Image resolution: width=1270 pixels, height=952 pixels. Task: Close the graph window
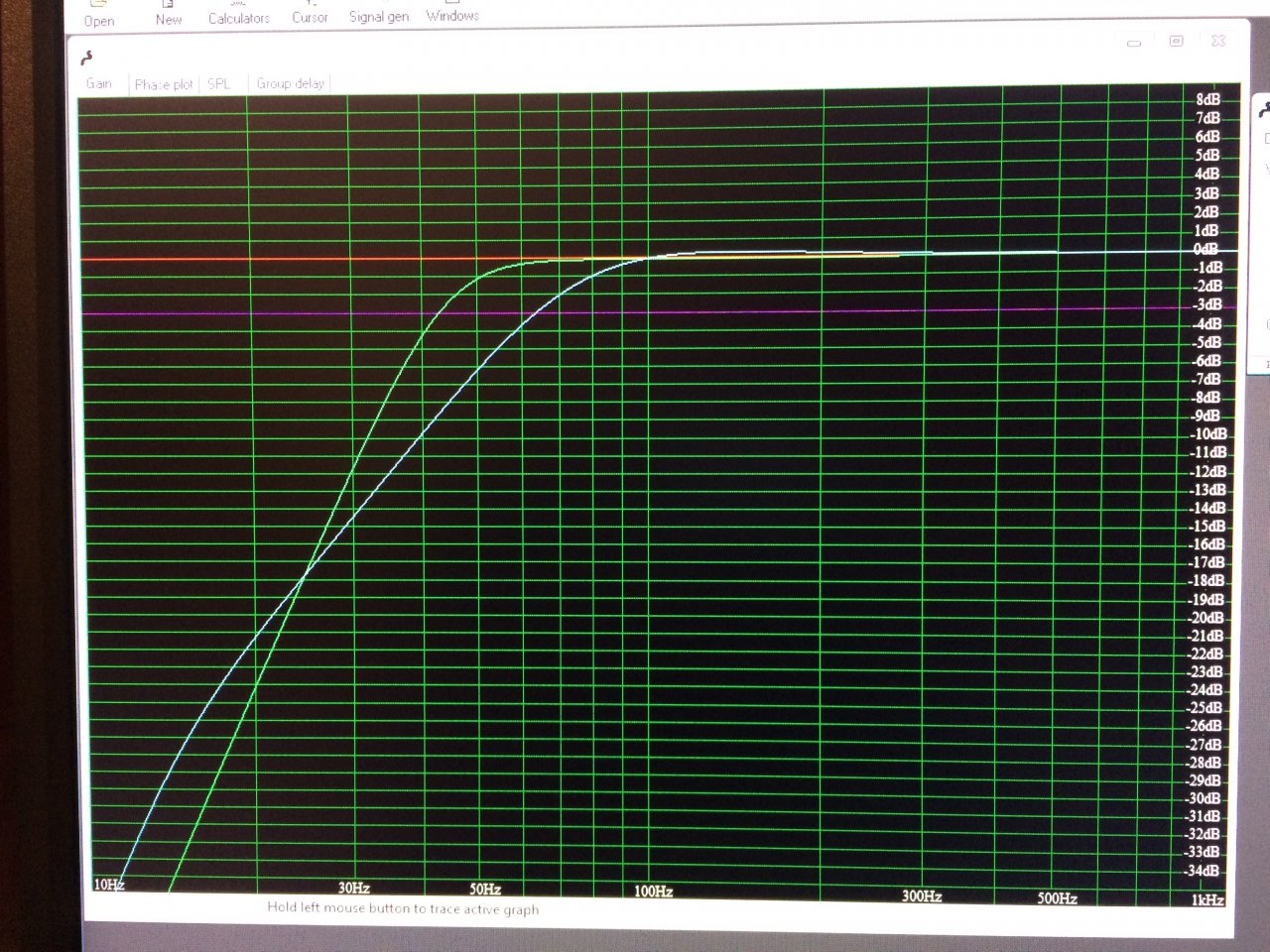coord(1218,41)
